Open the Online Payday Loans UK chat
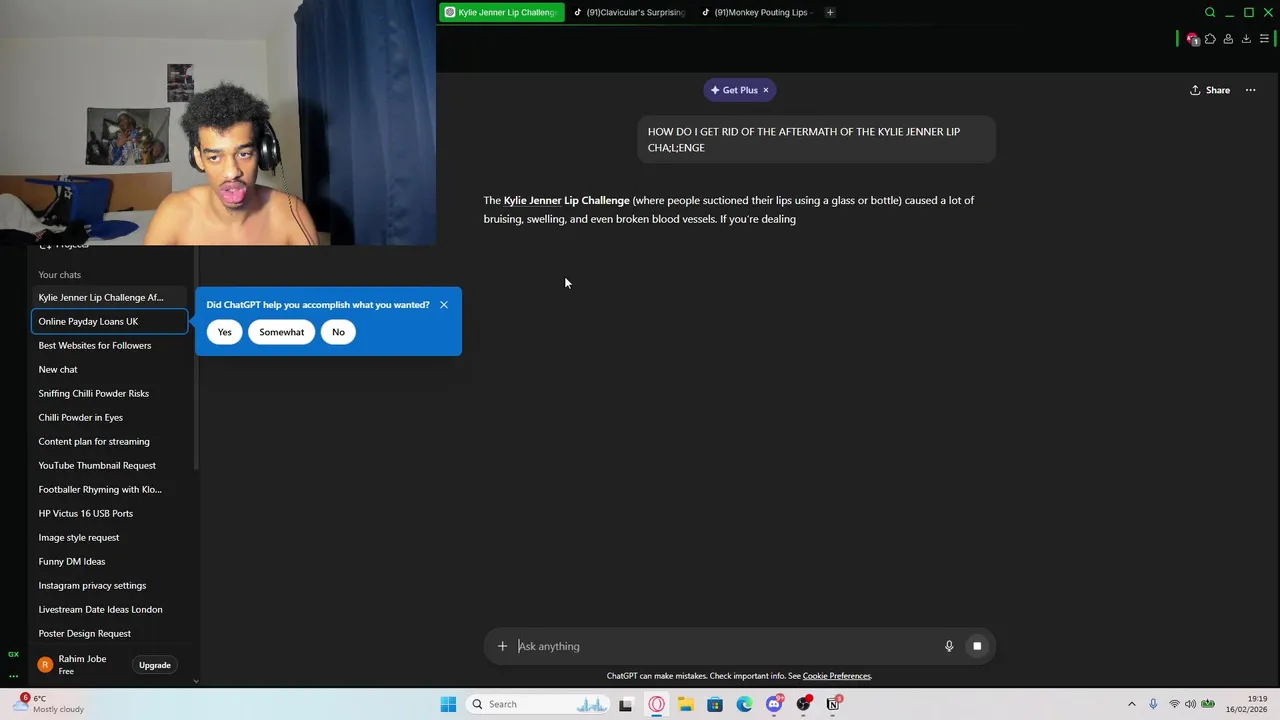The width and height of the screenshot is (1280, 720). [x=109, y=321]
